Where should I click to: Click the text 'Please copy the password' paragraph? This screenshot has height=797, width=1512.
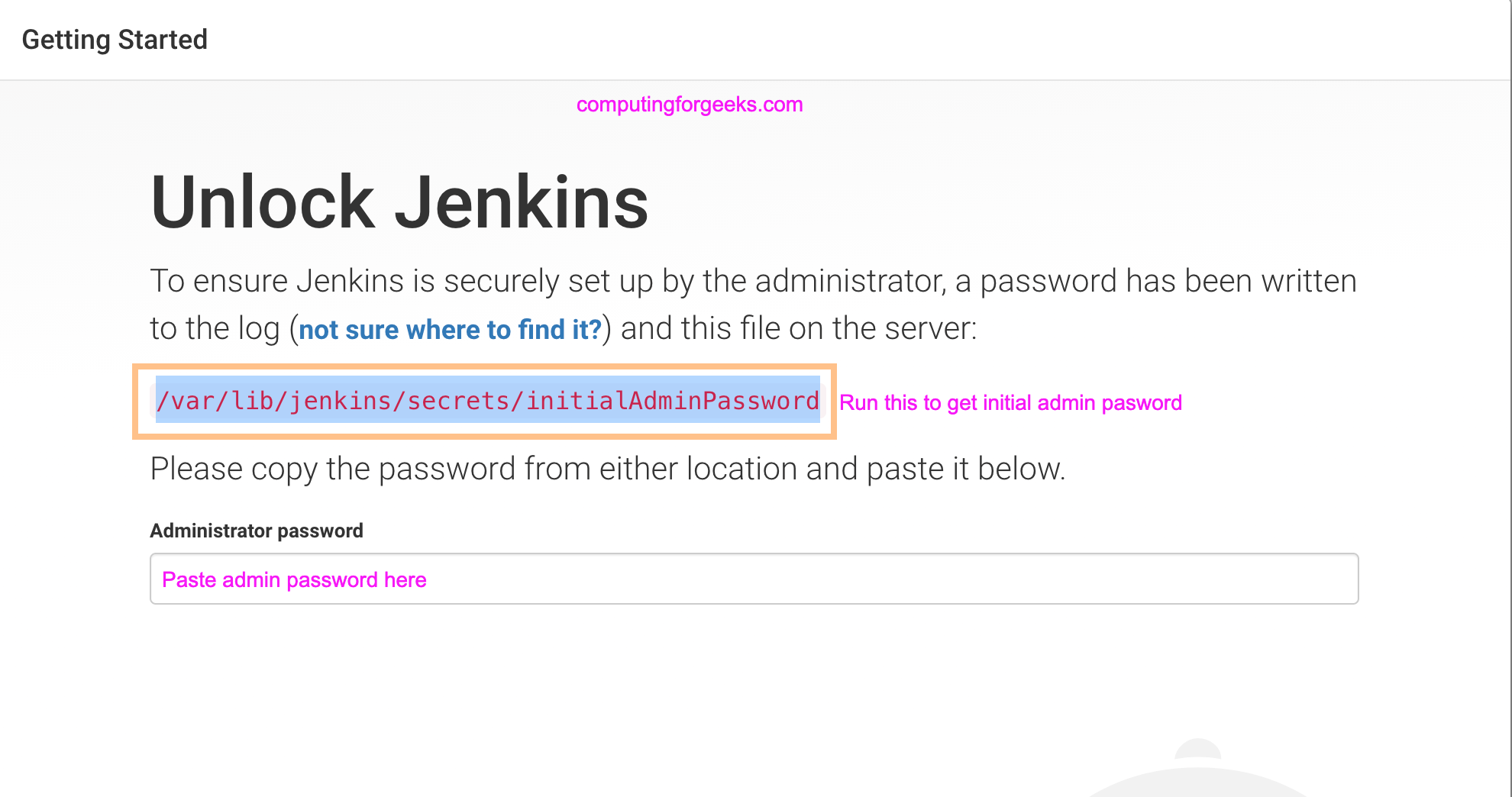[x=609, y=468]
